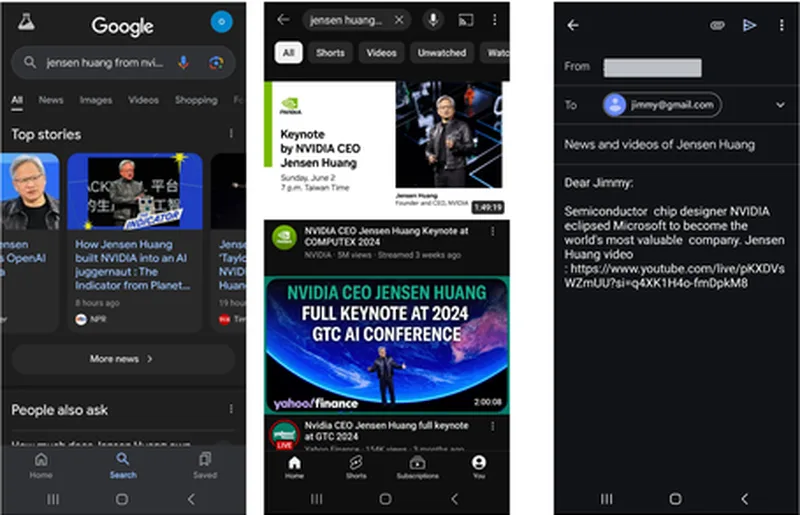The height and width of the screenshot is (515, 800).
Task: Open YouTube cast to device icon
Action: click(x=465, y=20)
